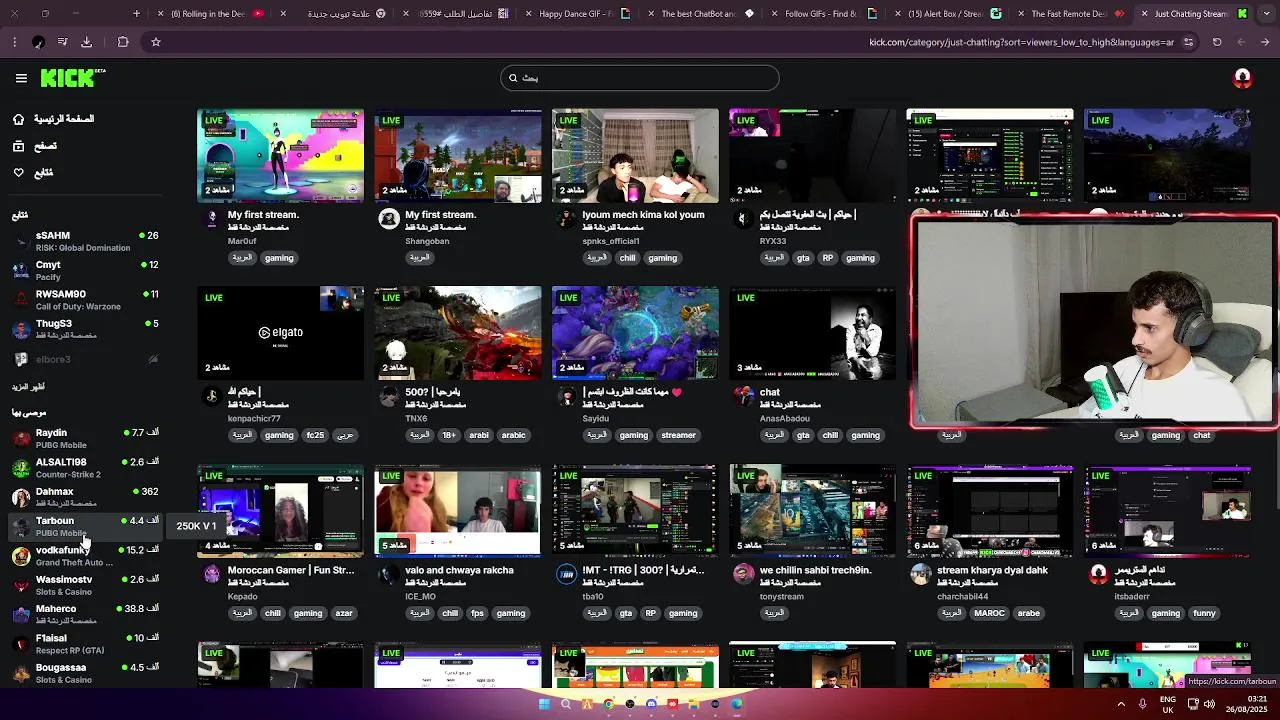Click the azar tag under Kepado
Image resolution: width=1280 pixels, height=720 pixels.
pos(344,613)
